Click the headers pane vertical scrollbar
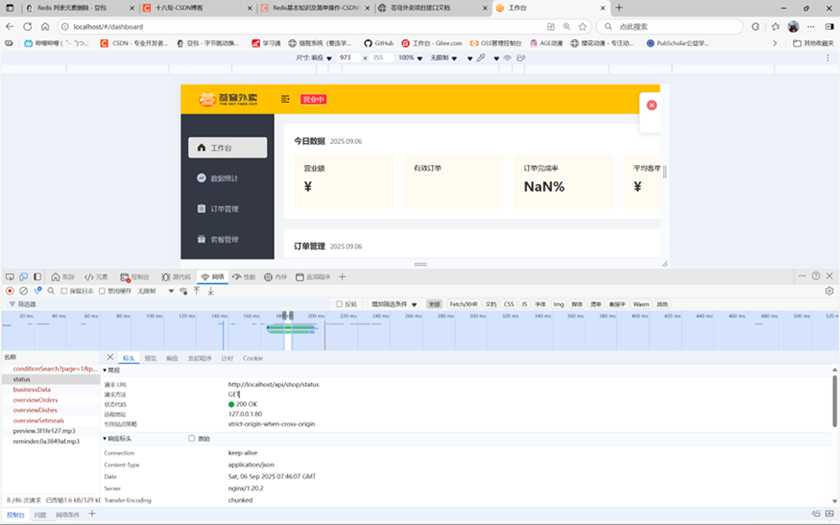840x525 pixels. tap(834, 401)
